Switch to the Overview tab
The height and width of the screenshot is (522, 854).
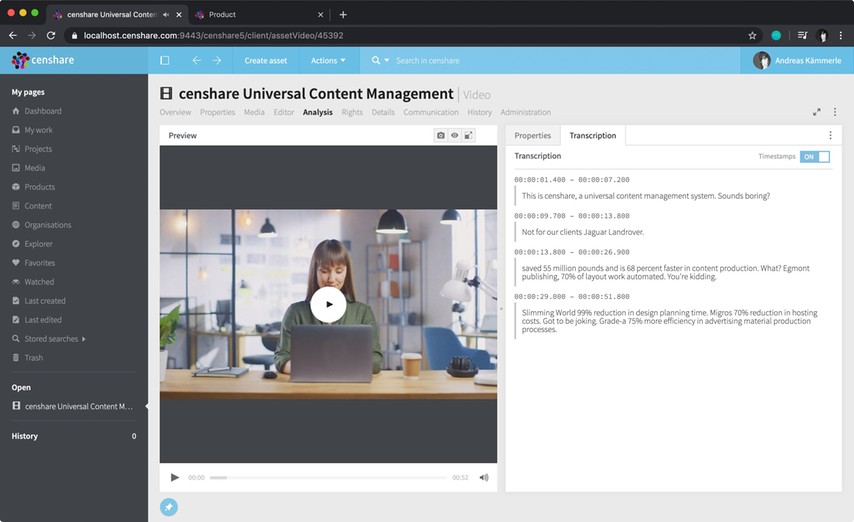point(175,112)
